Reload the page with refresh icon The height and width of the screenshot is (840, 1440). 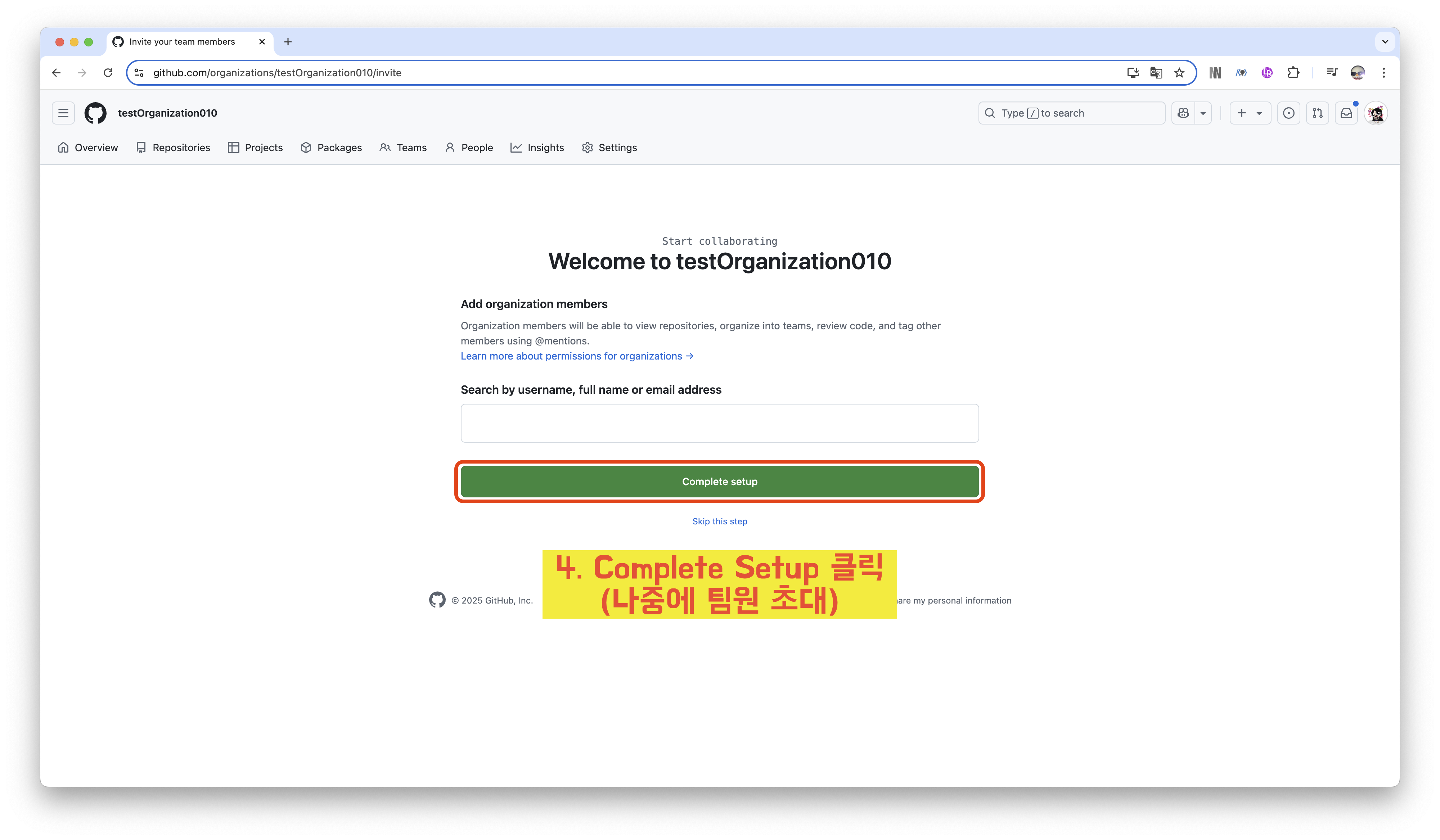click(x=108, y=73)
